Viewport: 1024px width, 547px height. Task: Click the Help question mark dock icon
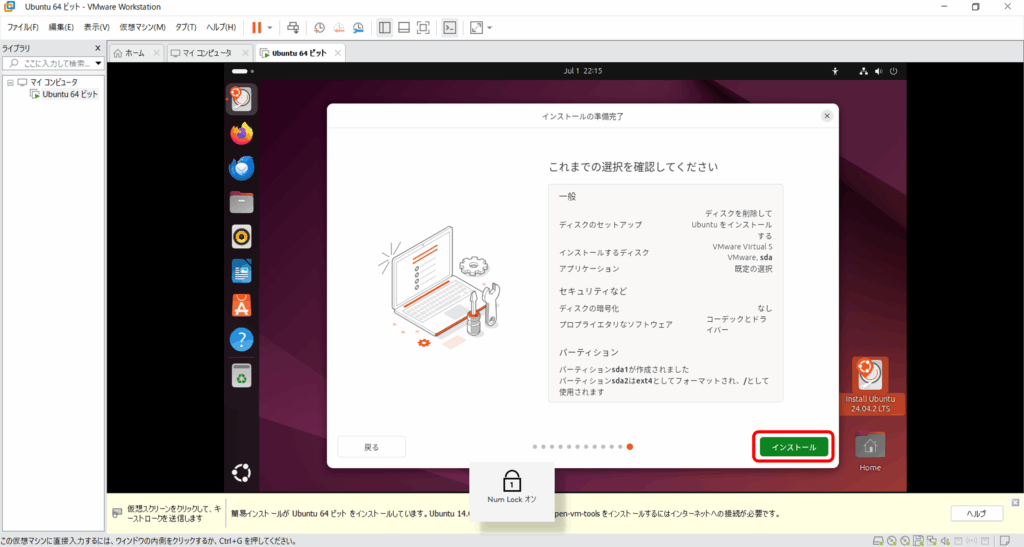241,340
